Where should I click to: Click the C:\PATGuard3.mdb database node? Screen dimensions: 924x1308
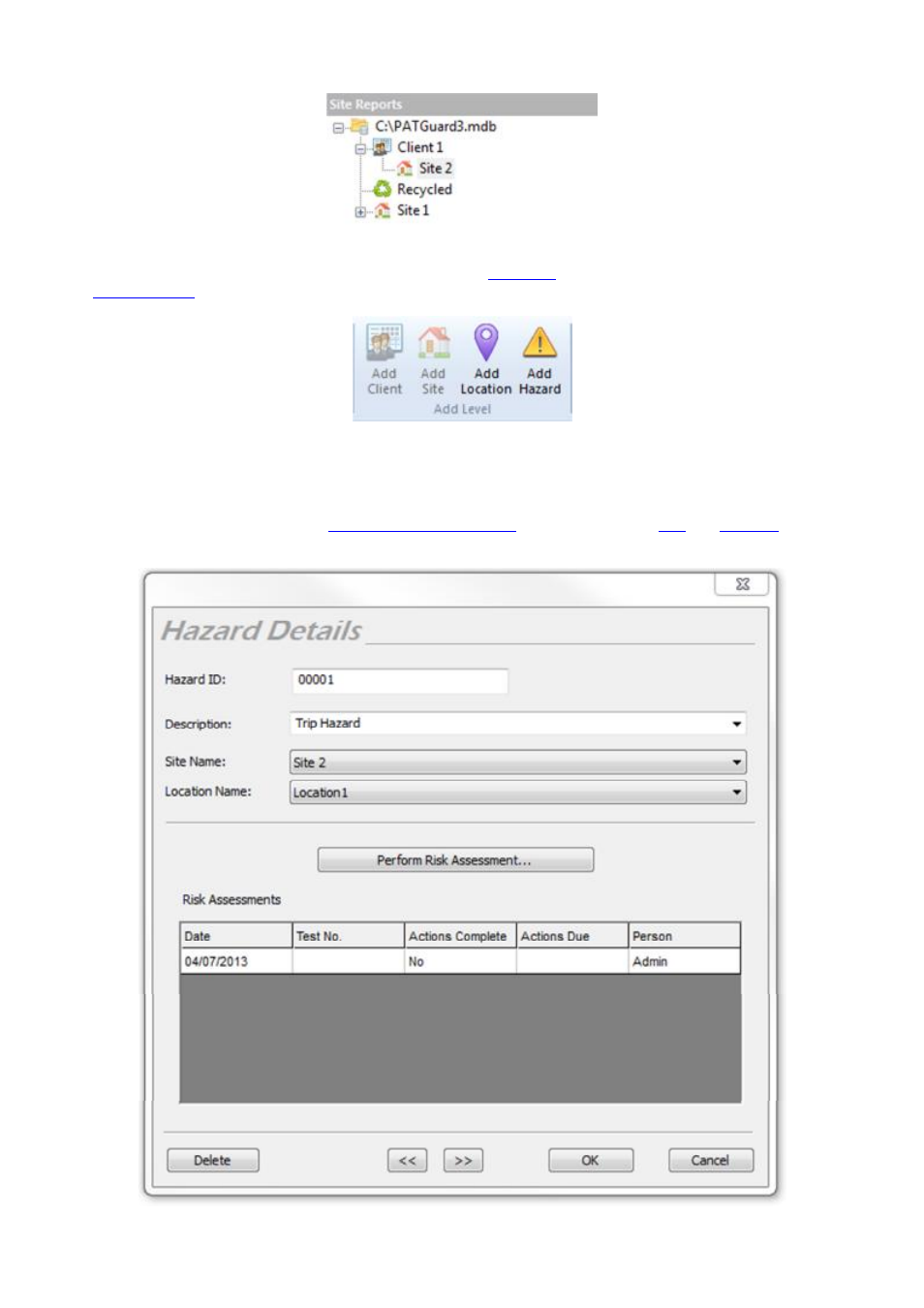pos(435,126)
